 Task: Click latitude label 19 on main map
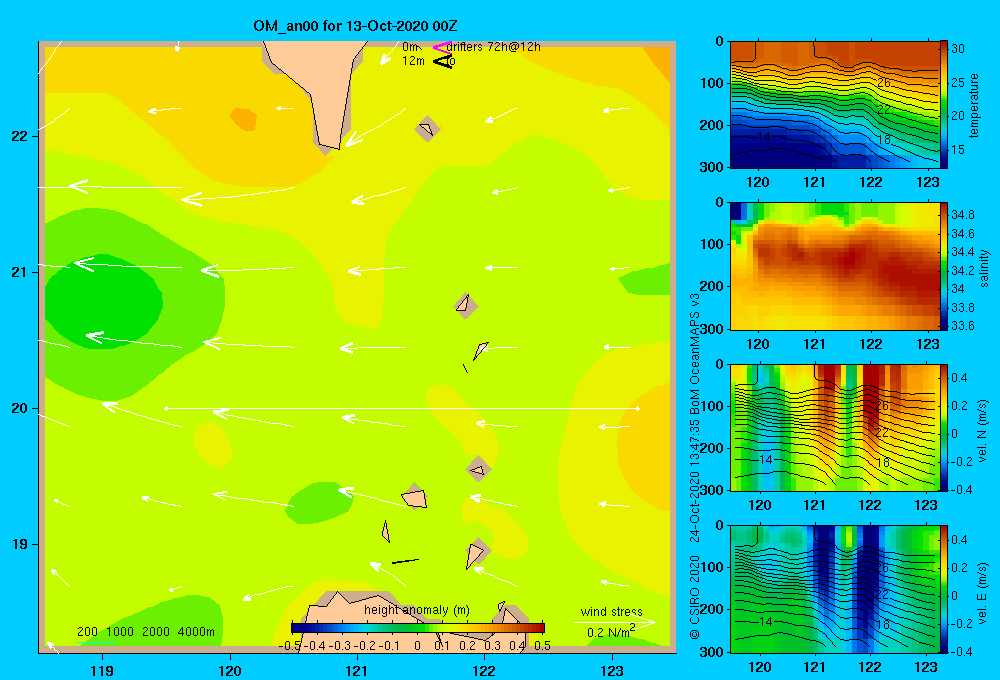(x=19, y=544)
